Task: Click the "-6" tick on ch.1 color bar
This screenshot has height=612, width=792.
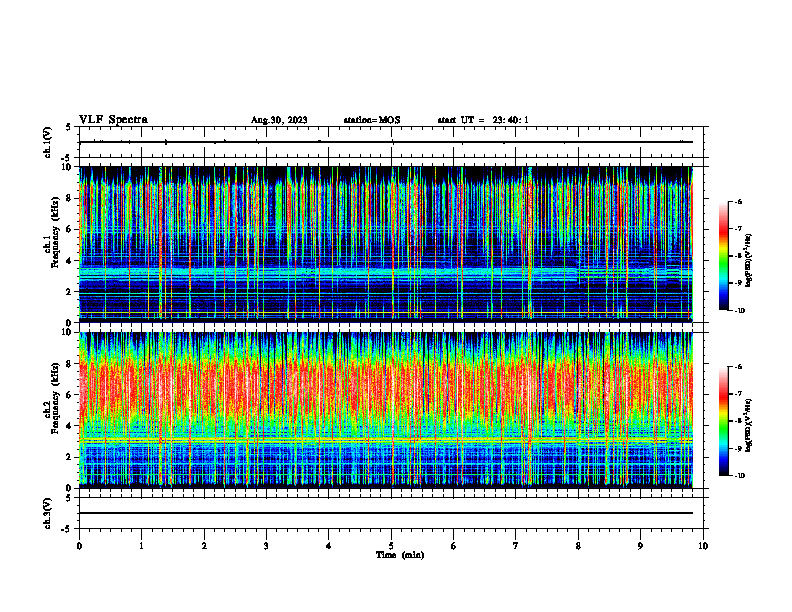Action: coord(739,201)
